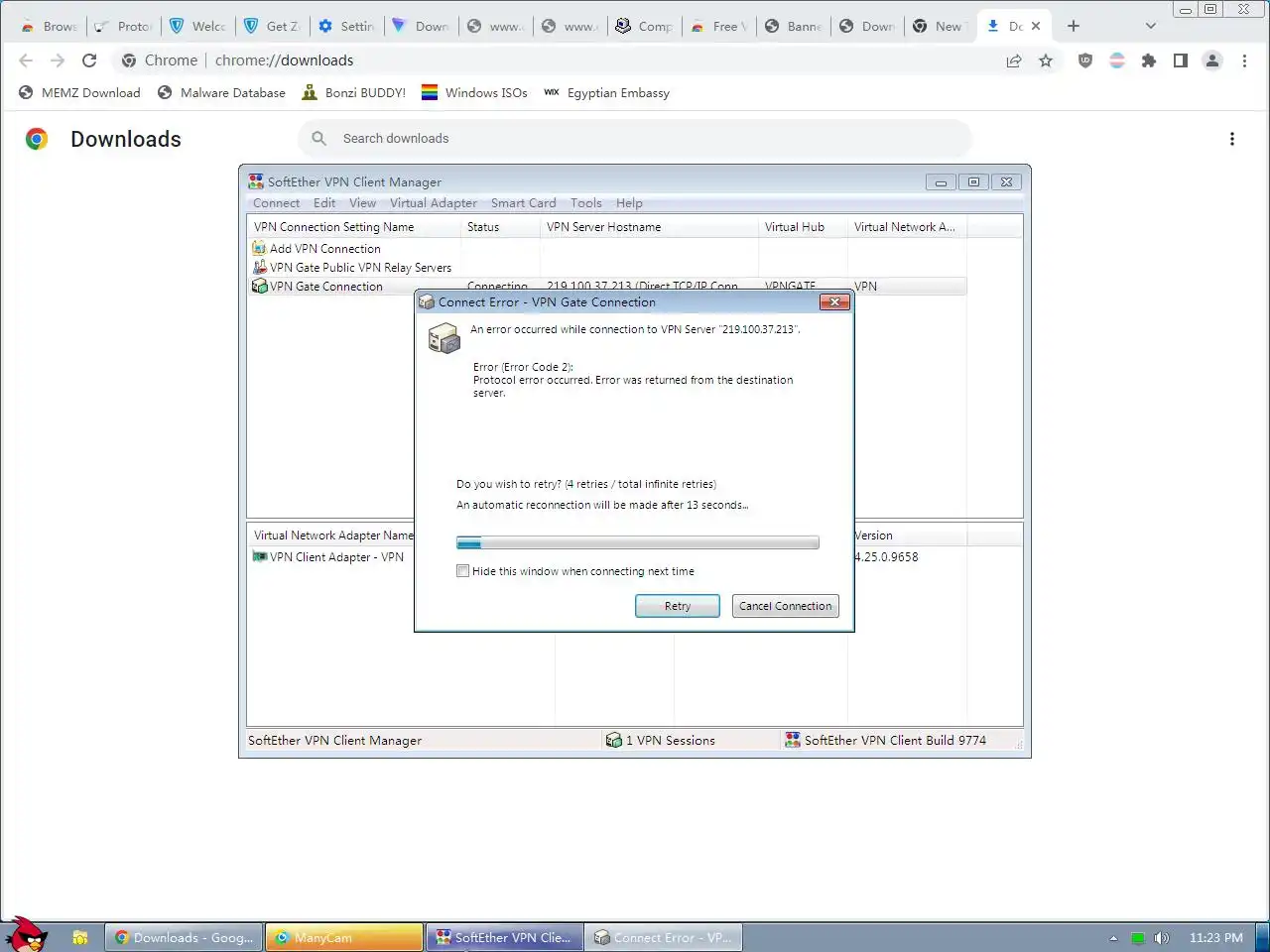Click the Virtual Hub column header
The height and width of the screenshot is (952, 1270).
point(803,227)
